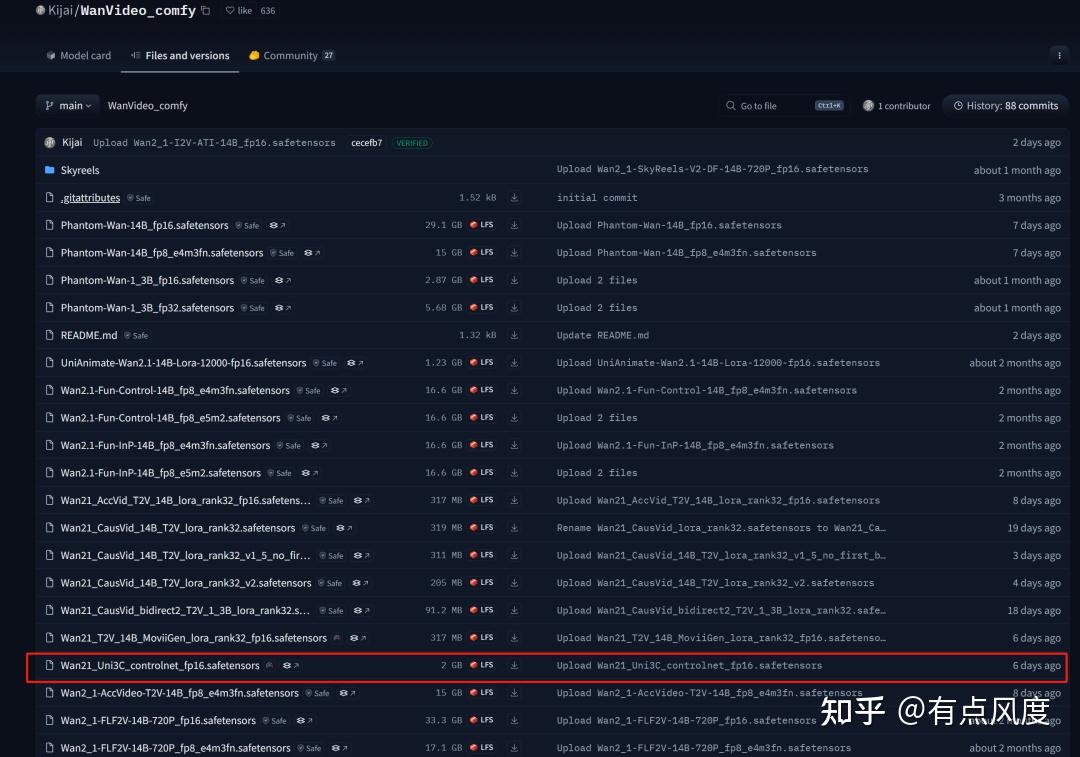Like the WanVideo_comfy repository
This screenshot has width=1080, height=757.
(x=236, y=10)
